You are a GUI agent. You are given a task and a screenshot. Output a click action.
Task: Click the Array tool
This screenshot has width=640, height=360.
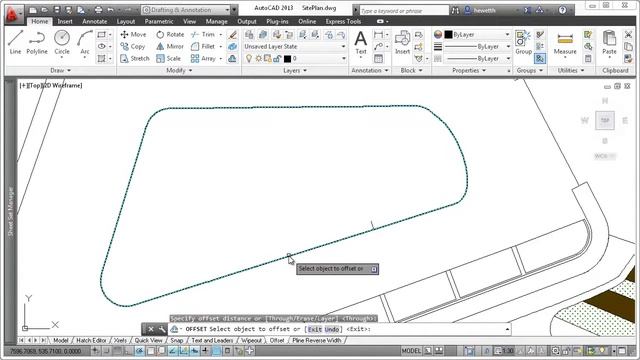click(x=203, y=59)
